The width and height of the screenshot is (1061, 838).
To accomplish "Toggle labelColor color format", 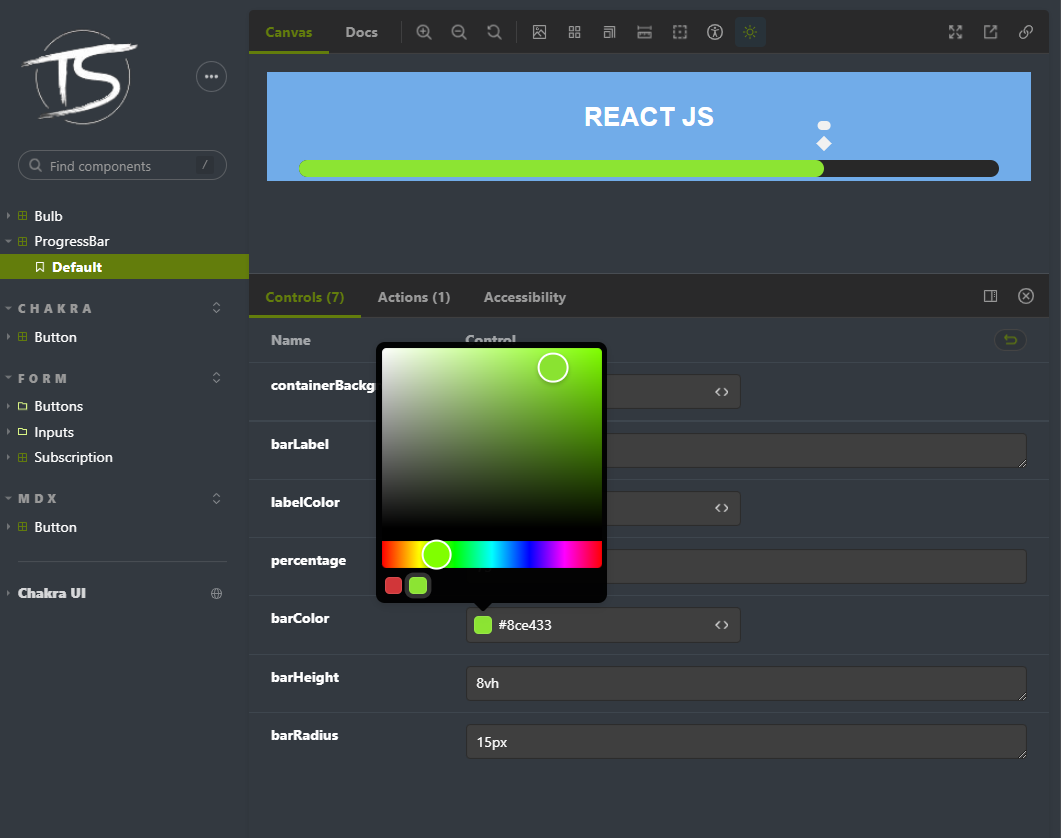I will [x=722, y=508].
